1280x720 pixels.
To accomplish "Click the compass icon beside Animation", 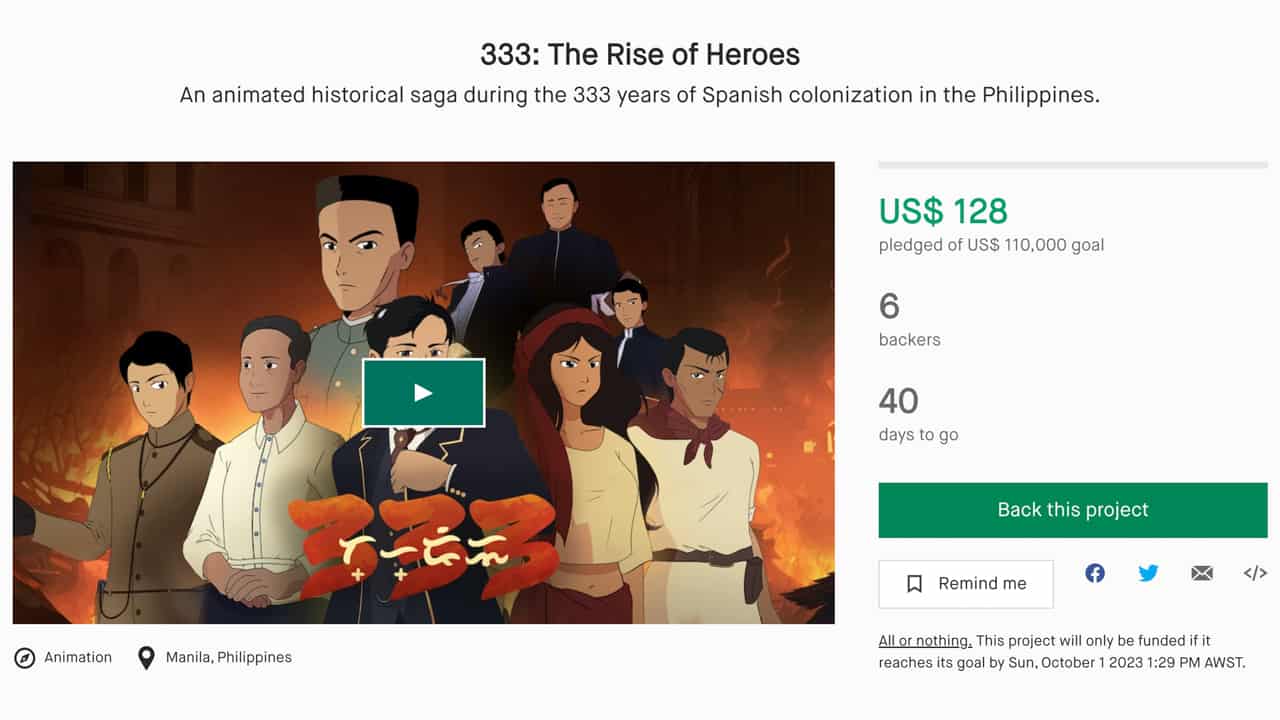I will pos(24,658).
